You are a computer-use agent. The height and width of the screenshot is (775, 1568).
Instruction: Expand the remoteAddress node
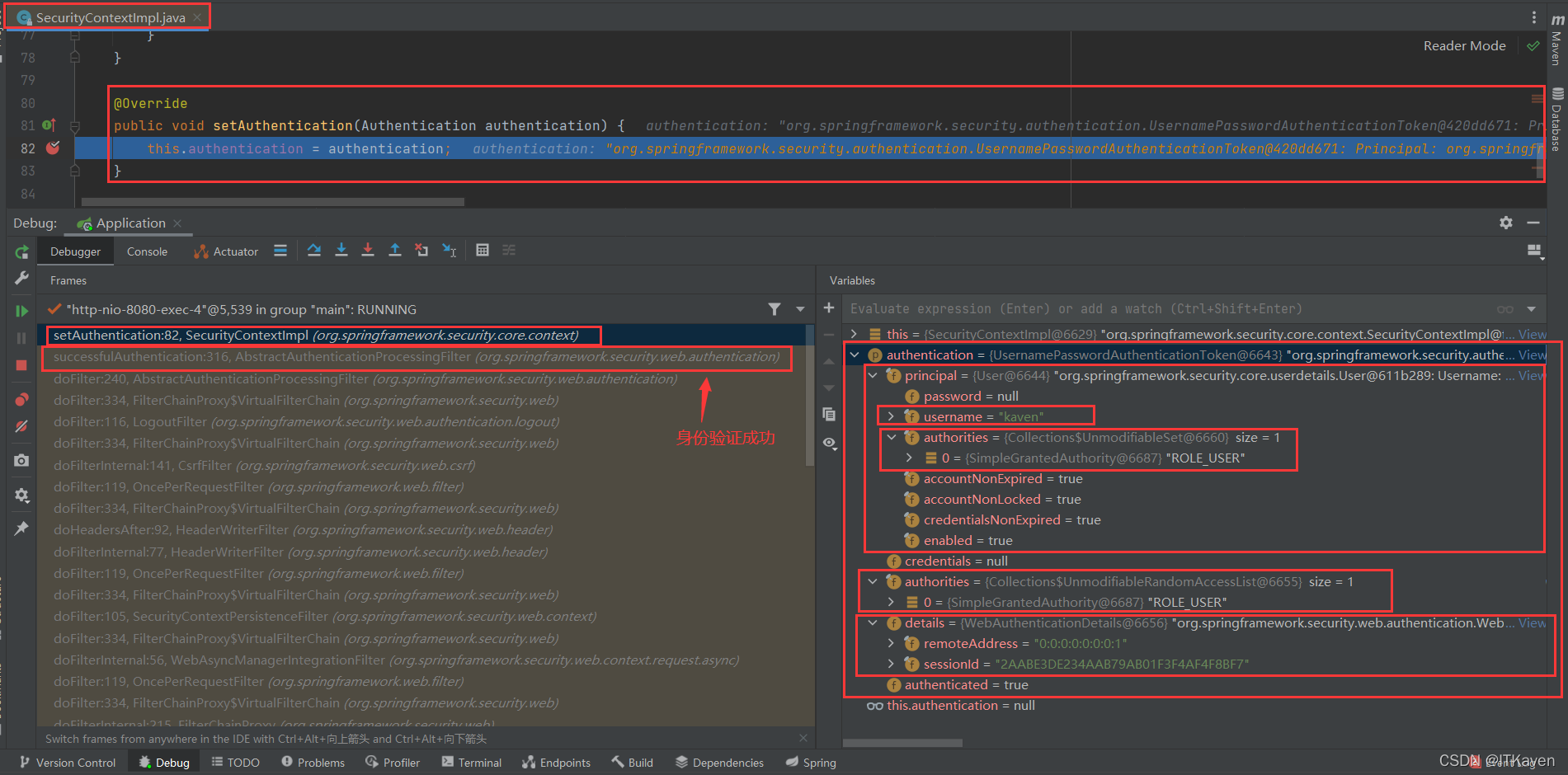(x=891, y=643)
